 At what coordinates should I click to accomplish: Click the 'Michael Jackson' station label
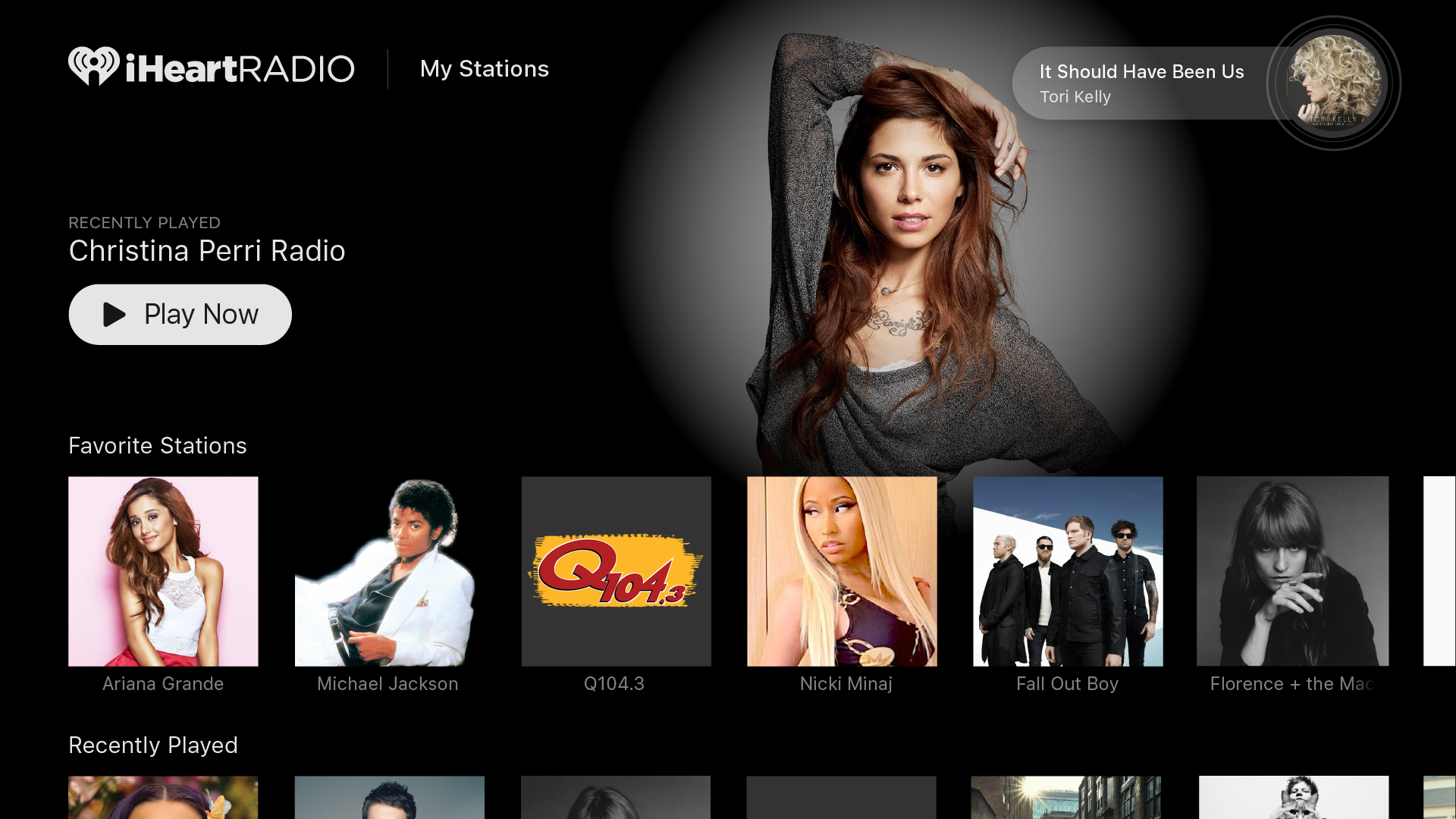[x=388, y=684]
